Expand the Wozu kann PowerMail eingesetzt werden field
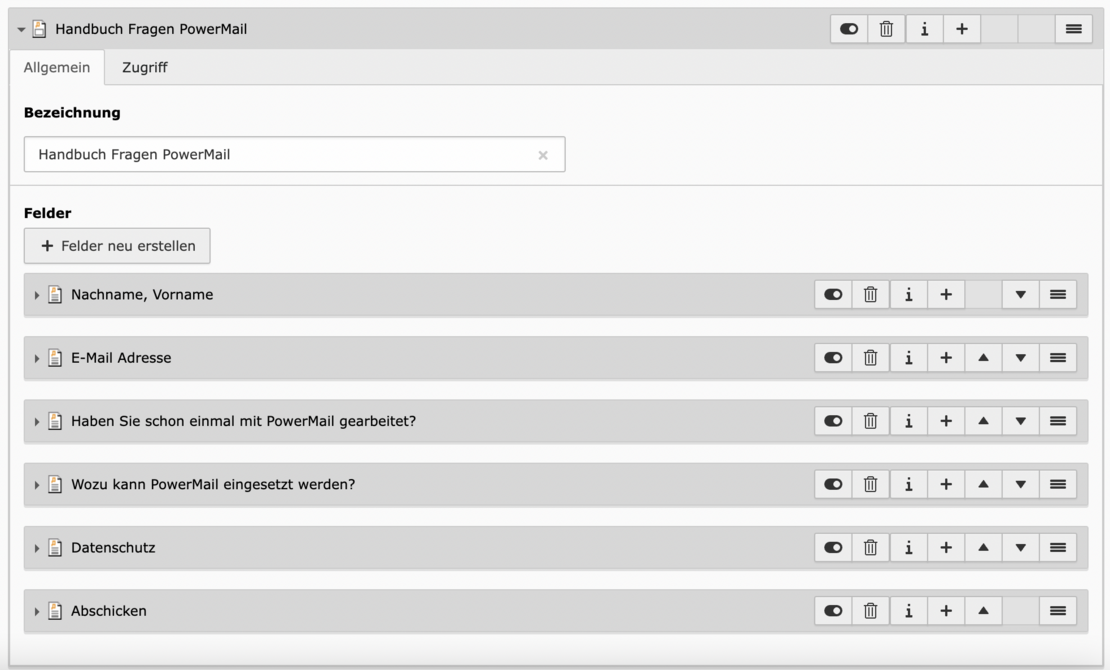 [x=37, y=485]
